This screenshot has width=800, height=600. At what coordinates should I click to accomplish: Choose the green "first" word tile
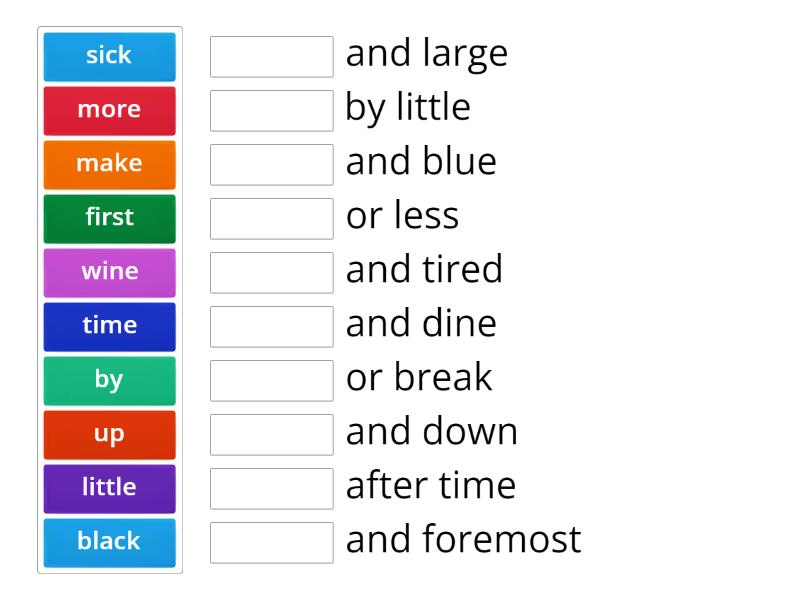109,218
